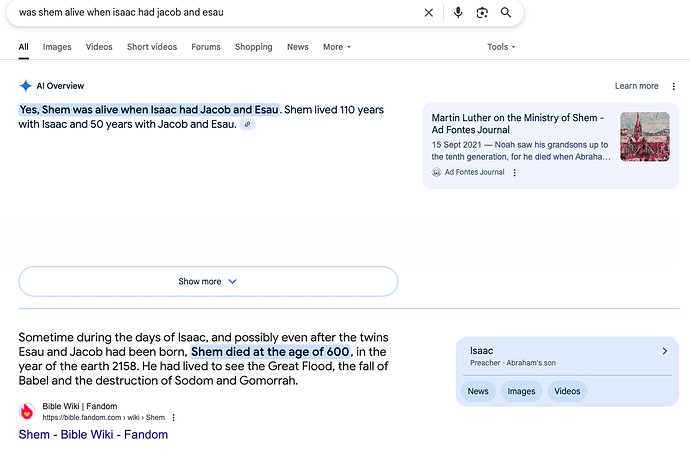Click the 'Ad Fontes Journal' source name

474,172
